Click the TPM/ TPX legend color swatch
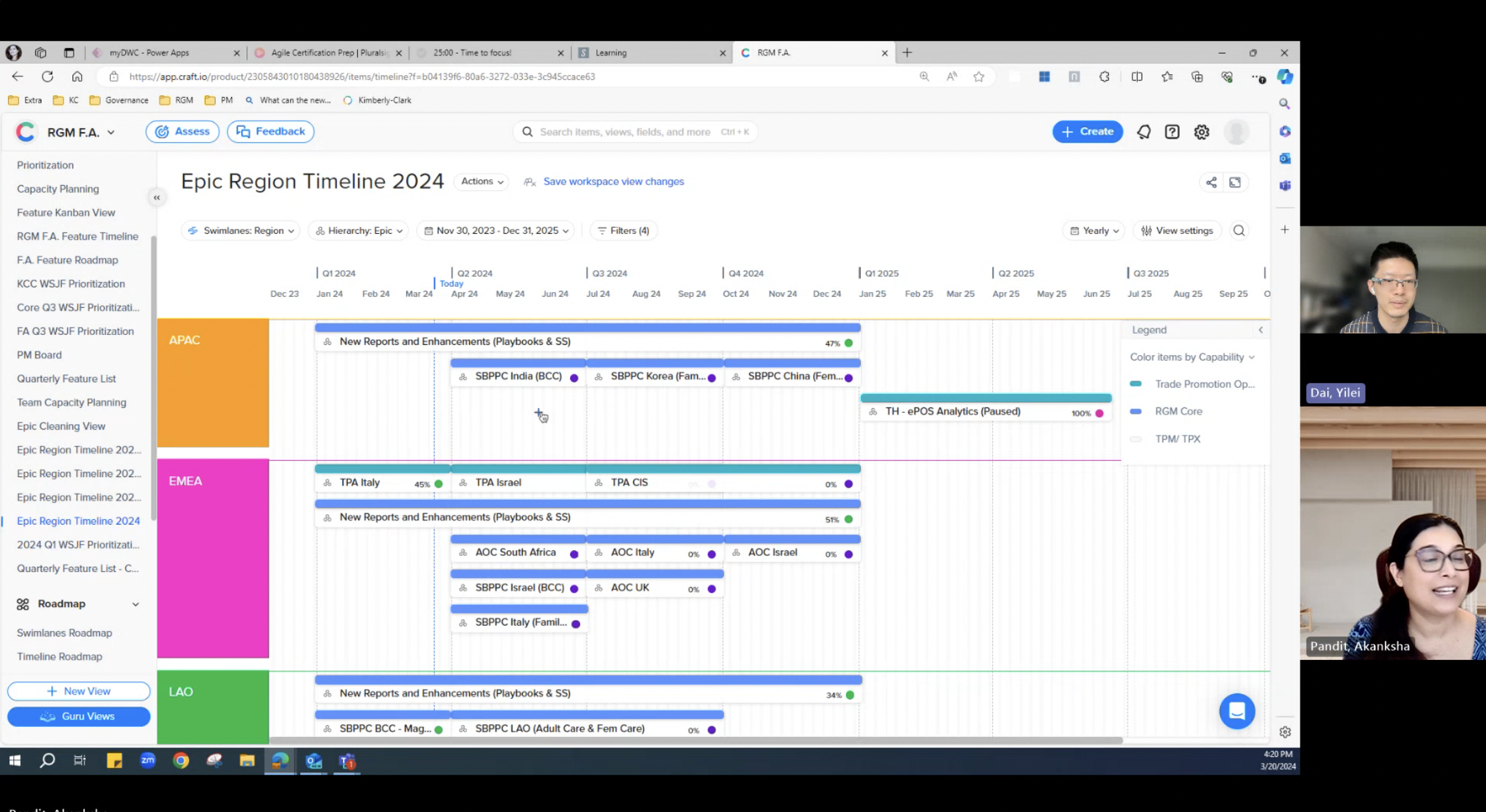The image size is (1486, 812). click(1136, 439)
